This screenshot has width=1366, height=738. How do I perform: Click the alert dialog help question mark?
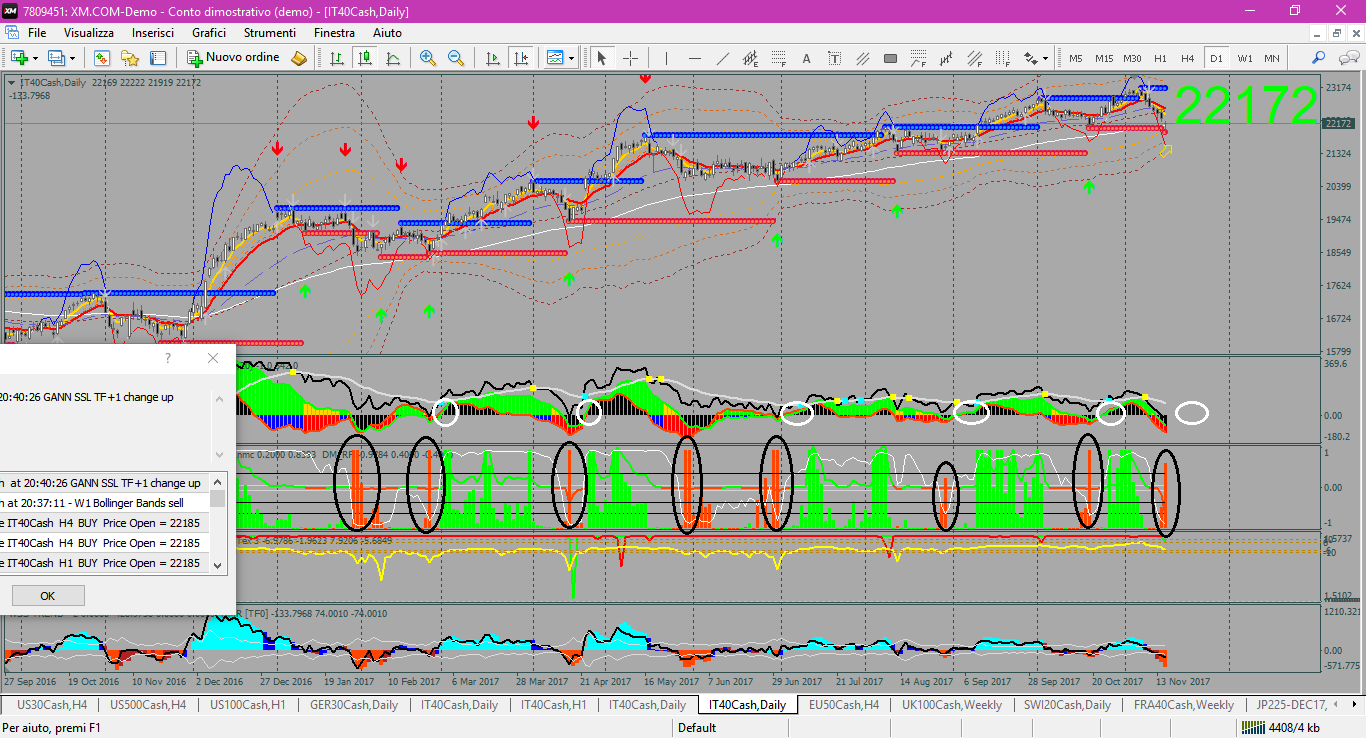click(167, 357)
